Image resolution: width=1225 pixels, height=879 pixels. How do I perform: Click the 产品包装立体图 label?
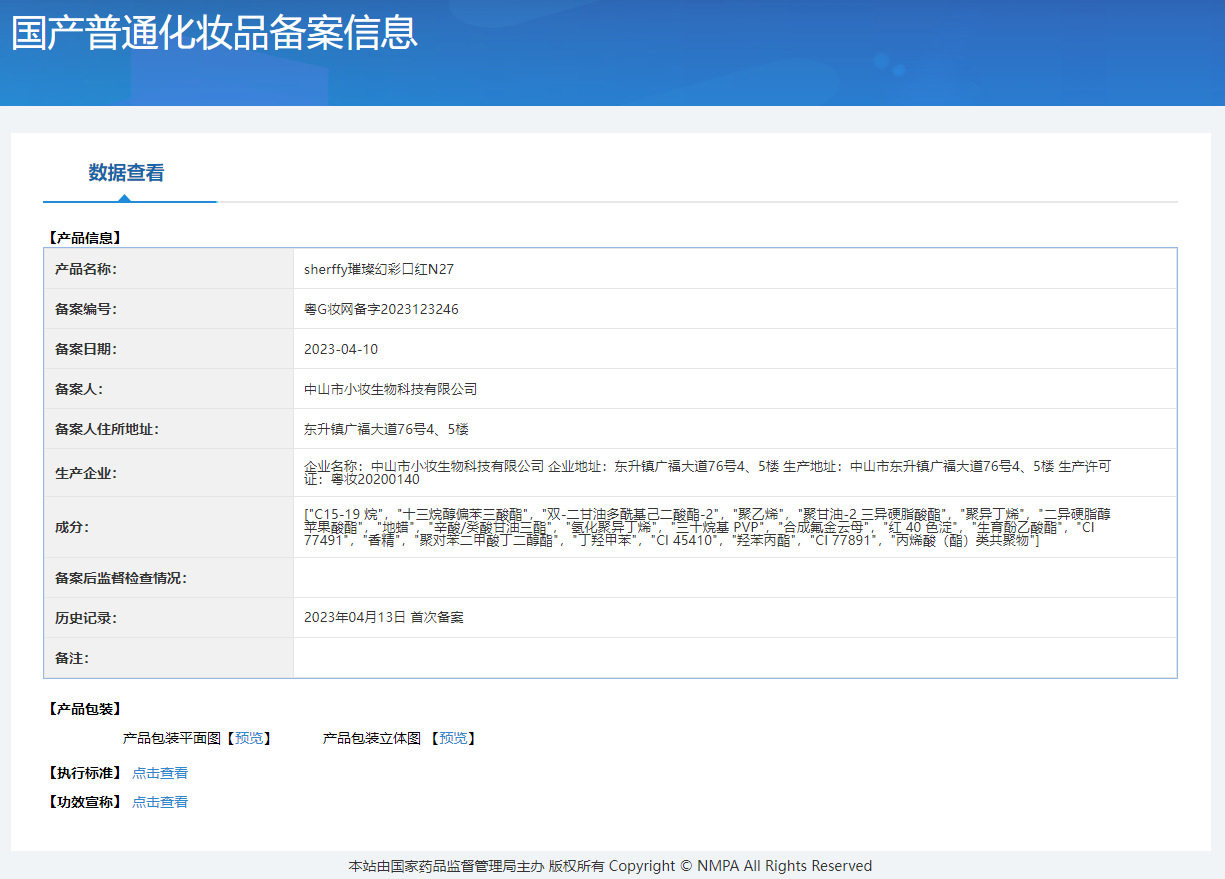pos(372,738)
